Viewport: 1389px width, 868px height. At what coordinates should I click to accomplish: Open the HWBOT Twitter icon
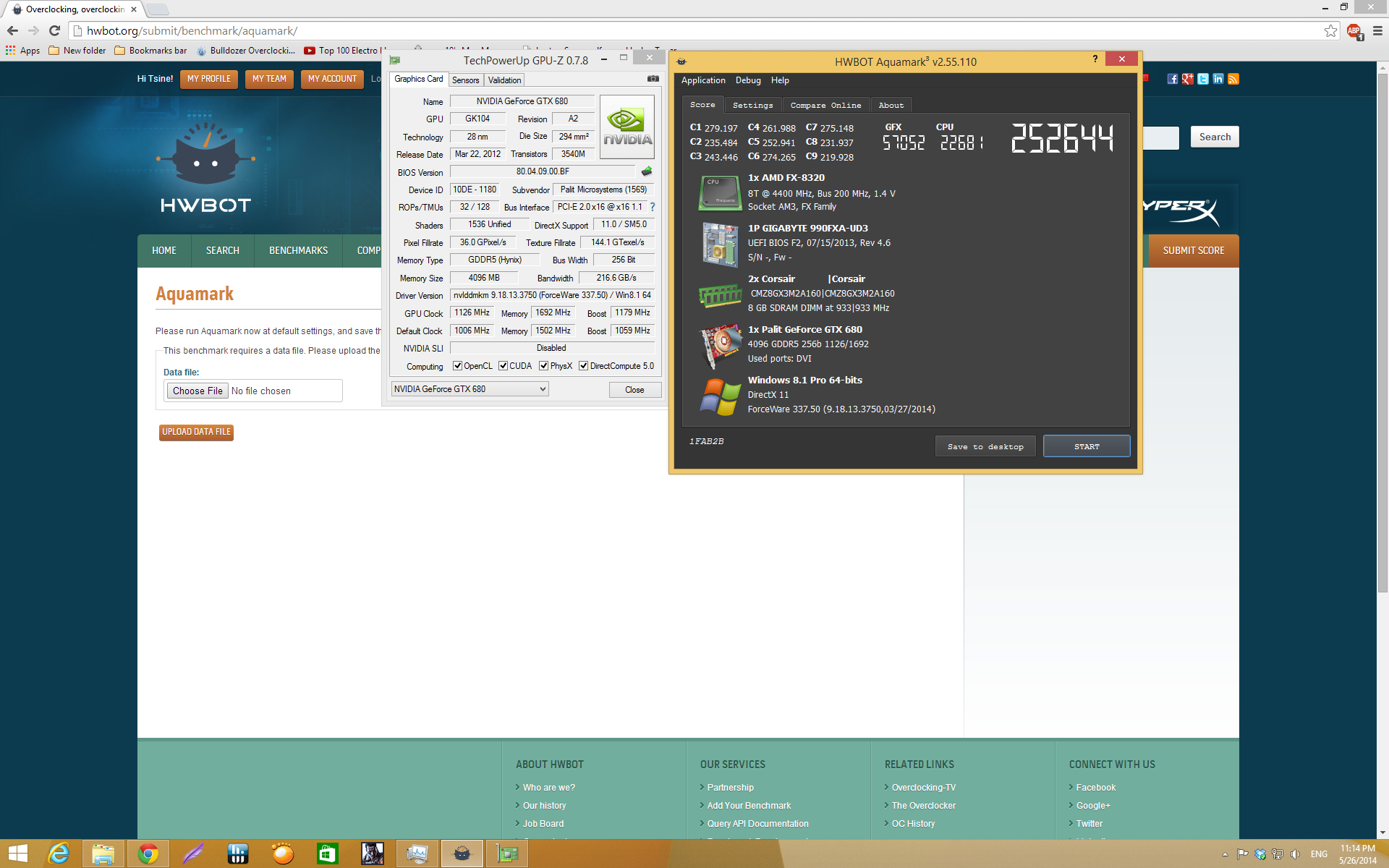click(x=1202, y=79)
